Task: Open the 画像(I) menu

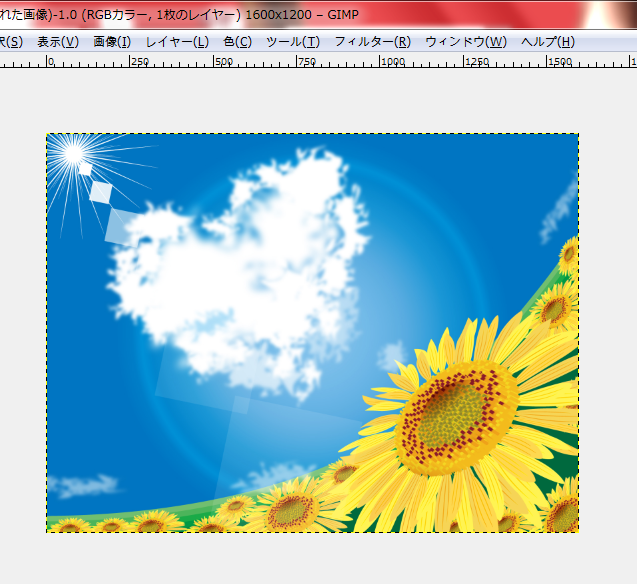Action: [x=112, y=41]
